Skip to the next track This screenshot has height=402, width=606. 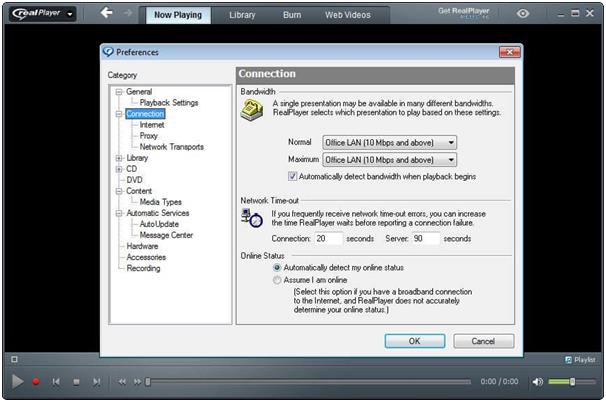(97, 382)
